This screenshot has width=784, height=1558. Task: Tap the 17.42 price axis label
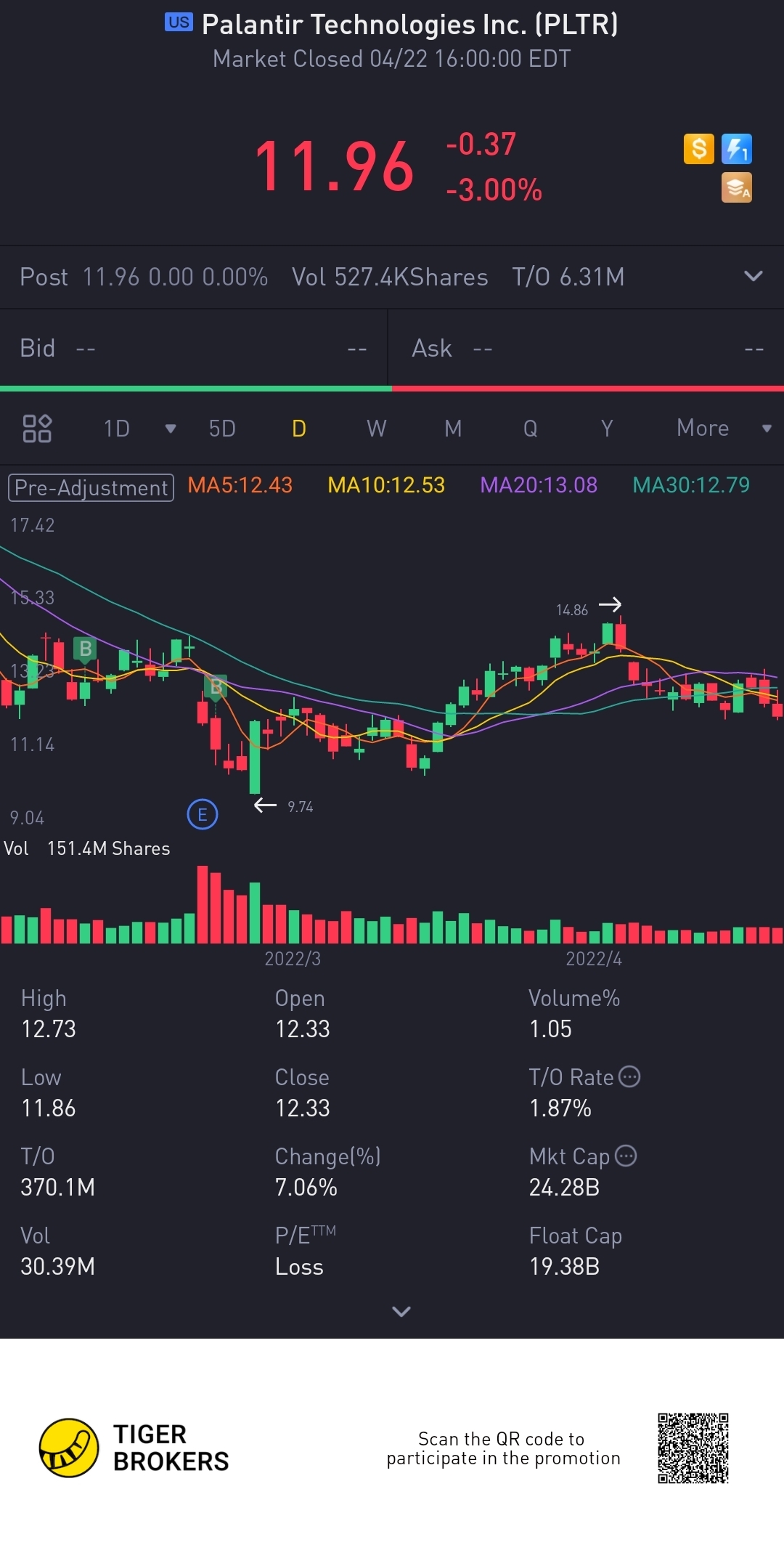point(33,525)
